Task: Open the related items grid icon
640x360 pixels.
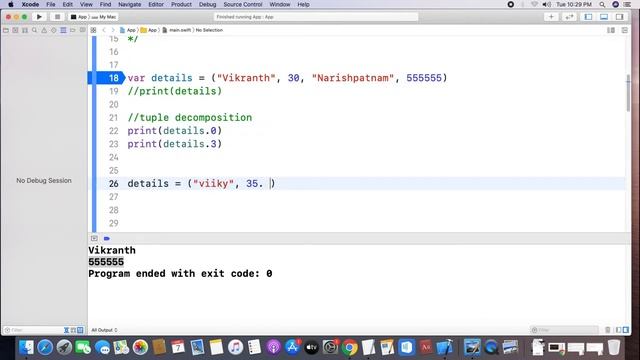Action: (93, 30)
